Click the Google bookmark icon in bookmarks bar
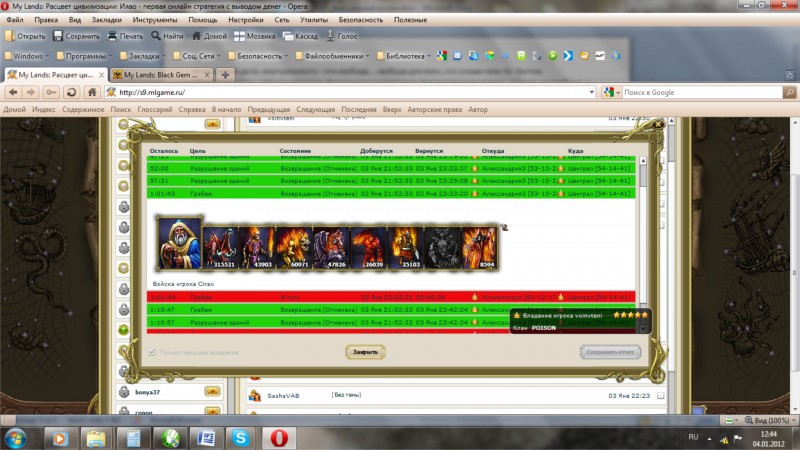Screen dimensions: 800x450 [x=442, y=56]
